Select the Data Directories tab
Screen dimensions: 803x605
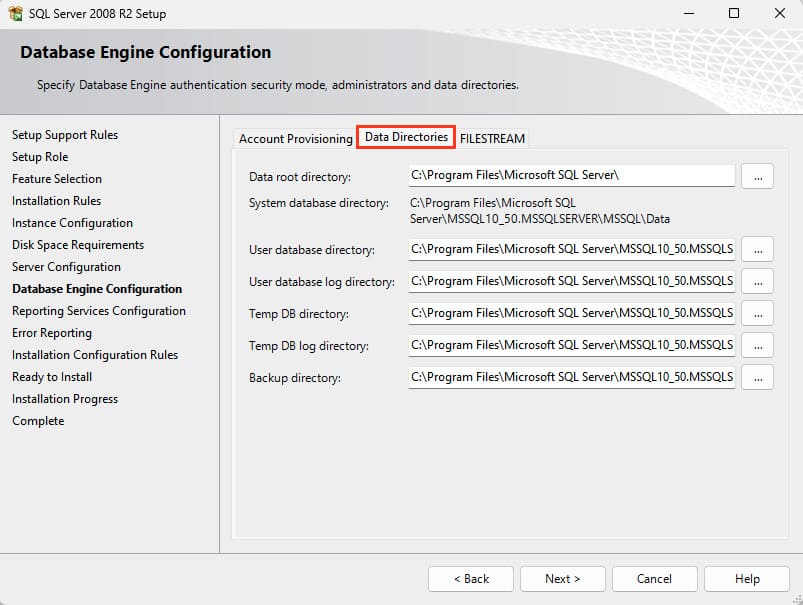tap(406, 137)
